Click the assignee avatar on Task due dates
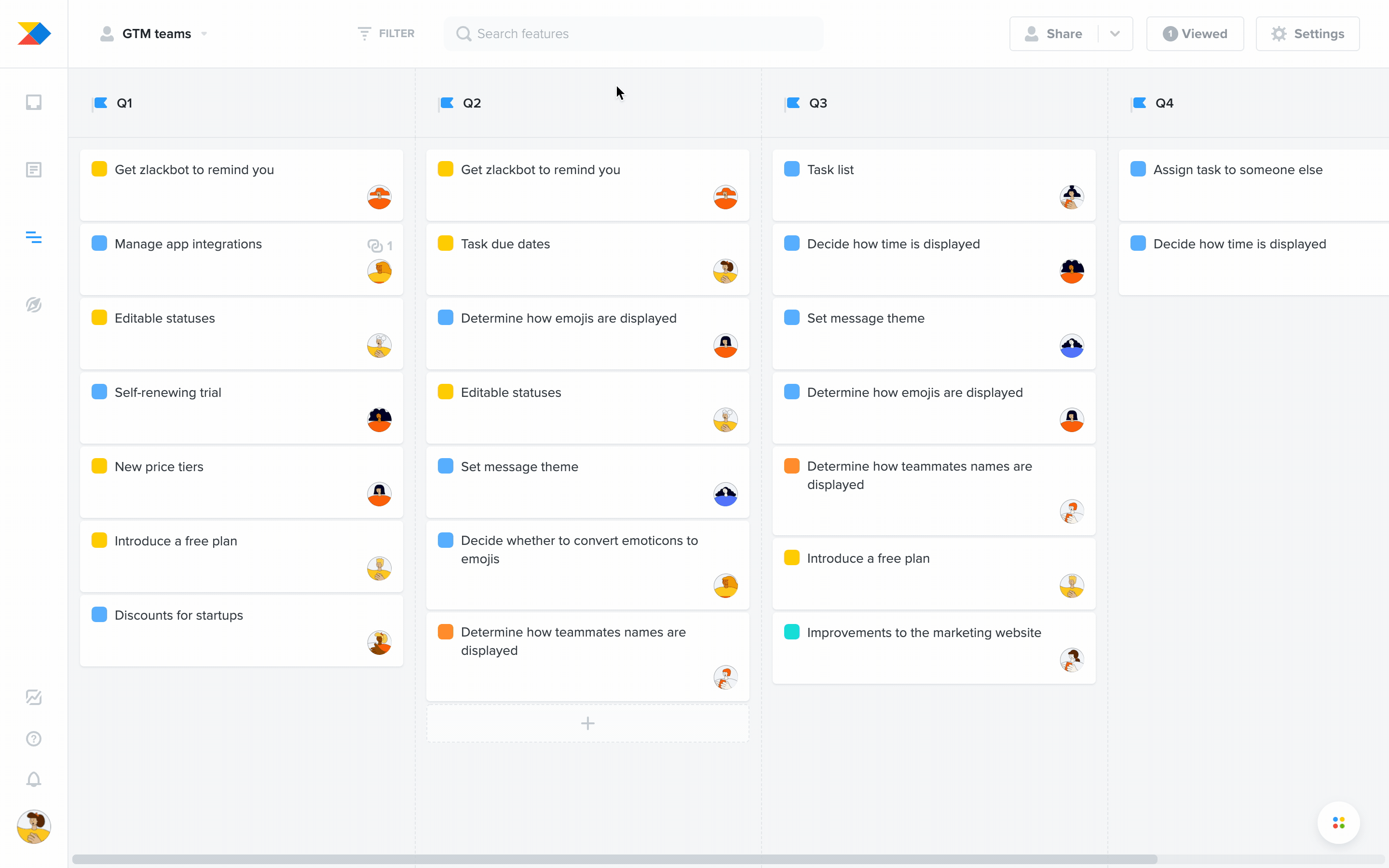Viewport: 1389px width, 868px height. (725, 271)
